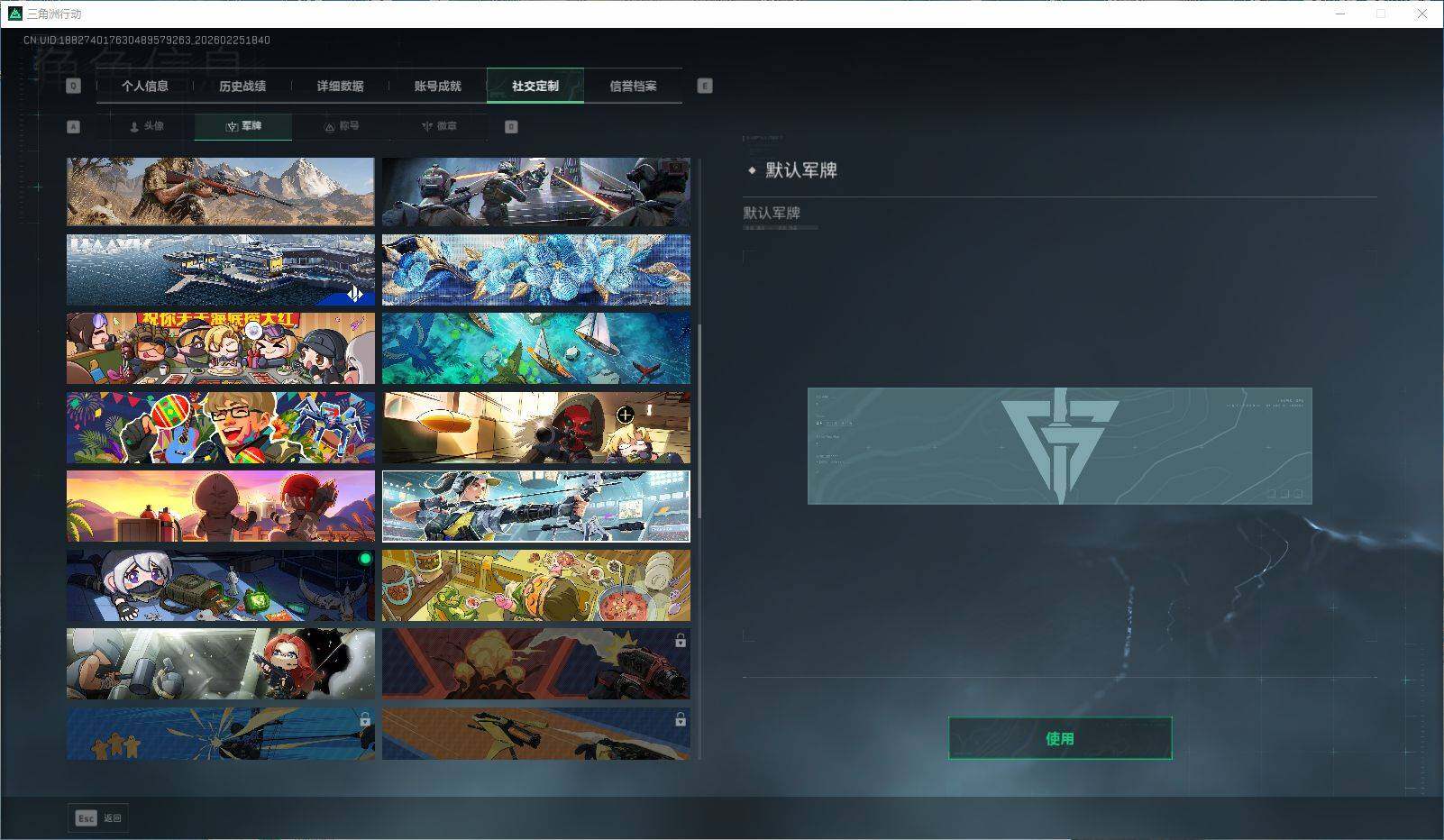
Task: Select the masked white-haired chibi dog tag
Action: click(x=221, y=585)
